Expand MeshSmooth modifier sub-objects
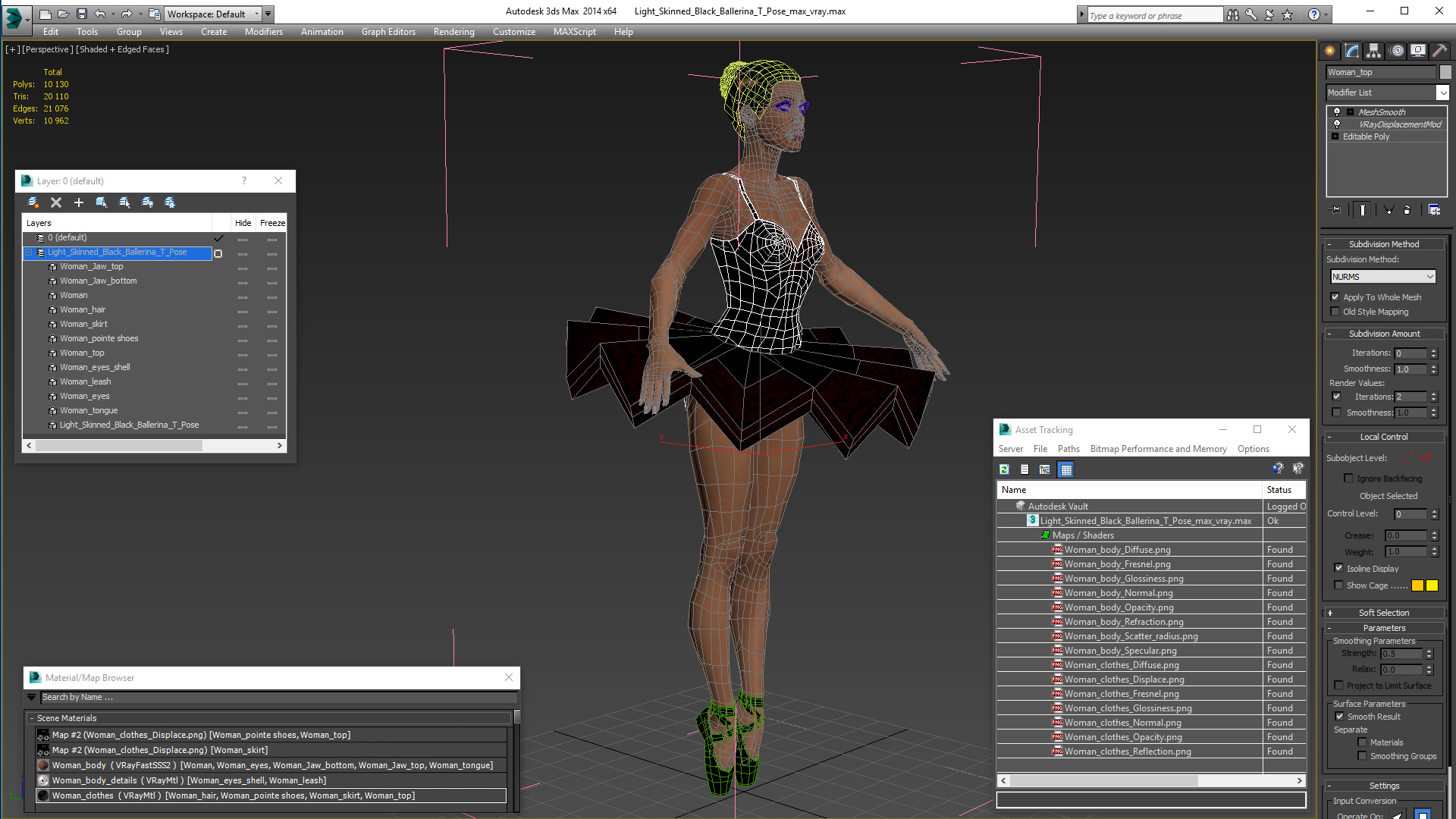The image size is (1456, 819). (x=1350, y=112)
